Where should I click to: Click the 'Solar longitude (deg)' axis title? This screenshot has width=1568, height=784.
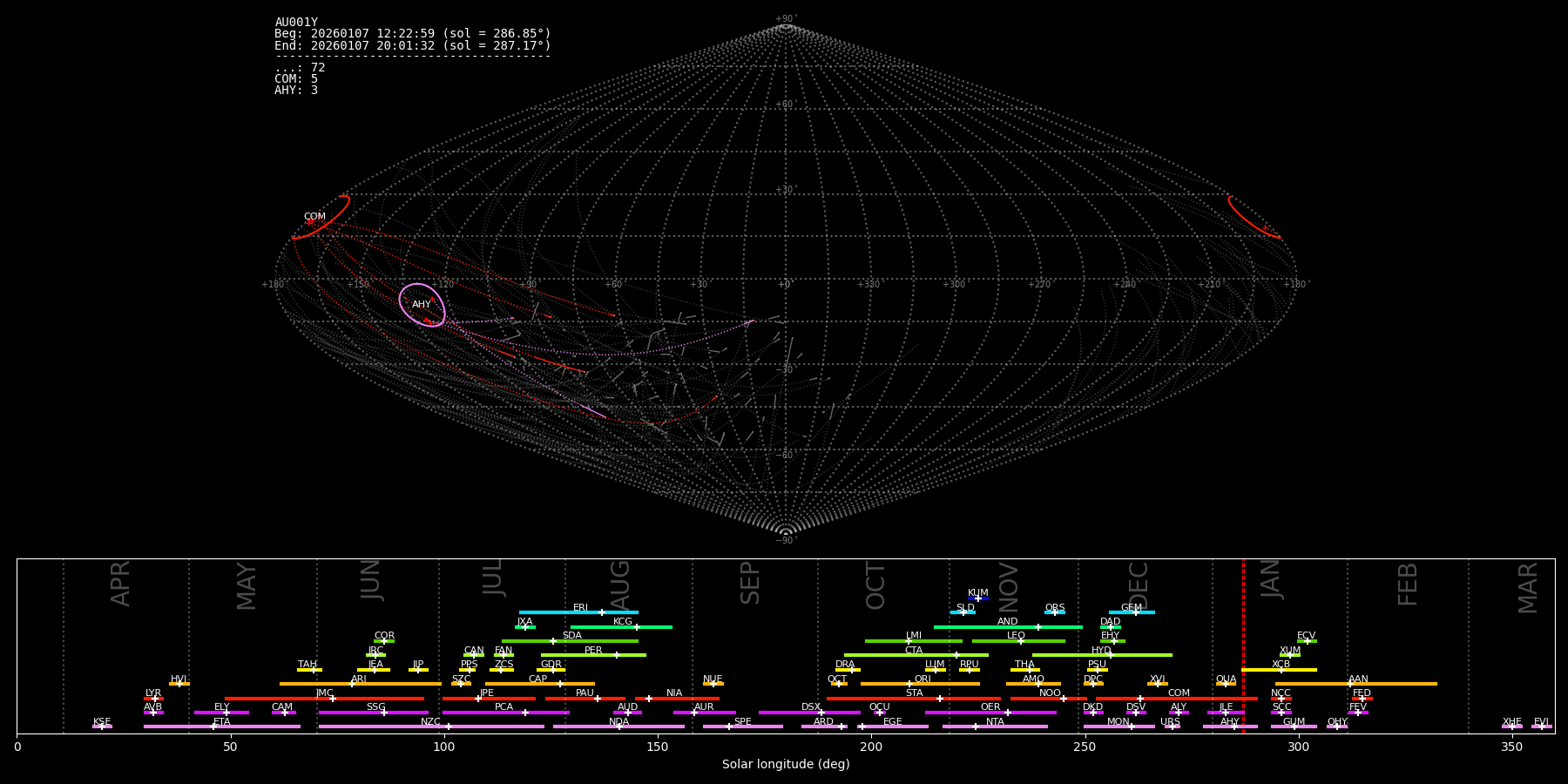coord(786,764)
